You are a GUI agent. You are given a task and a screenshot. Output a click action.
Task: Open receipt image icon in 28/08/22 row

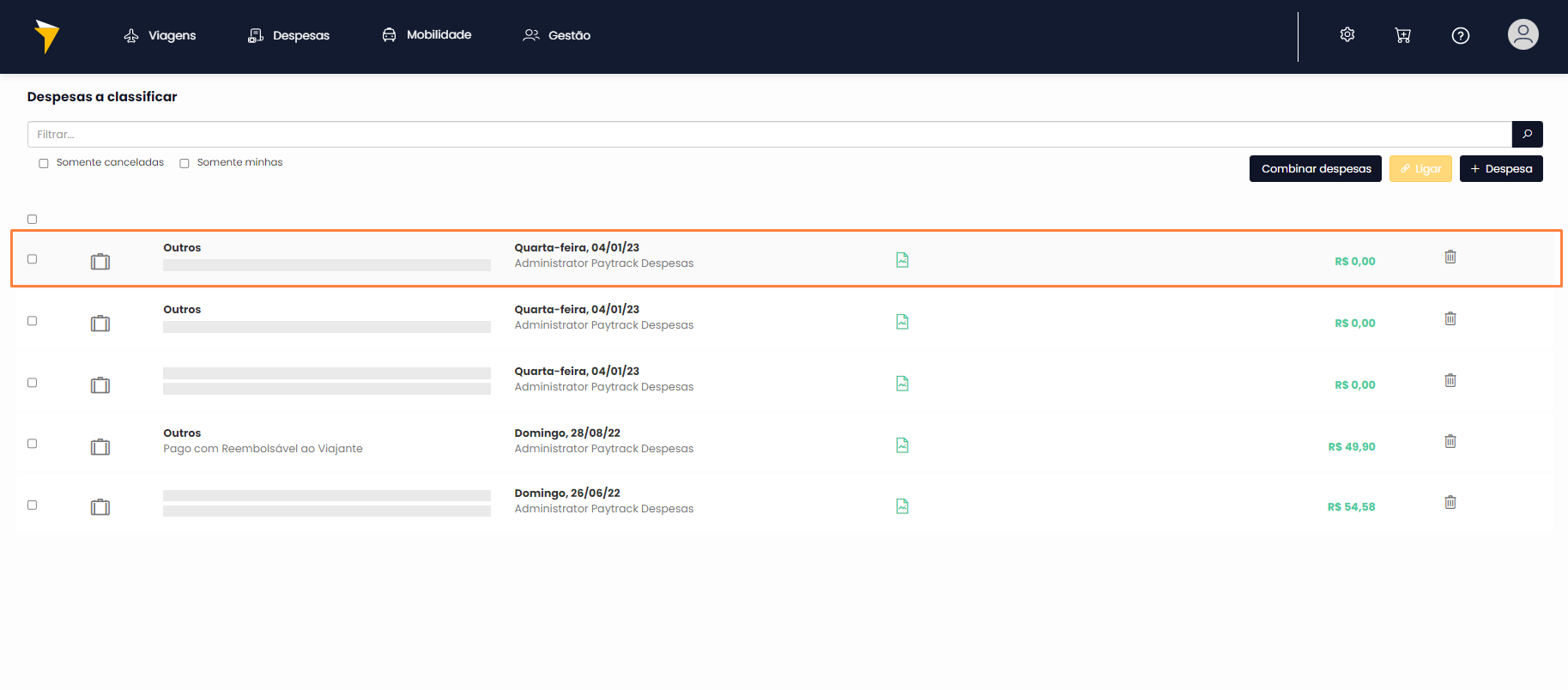click(x=902, y=445)
